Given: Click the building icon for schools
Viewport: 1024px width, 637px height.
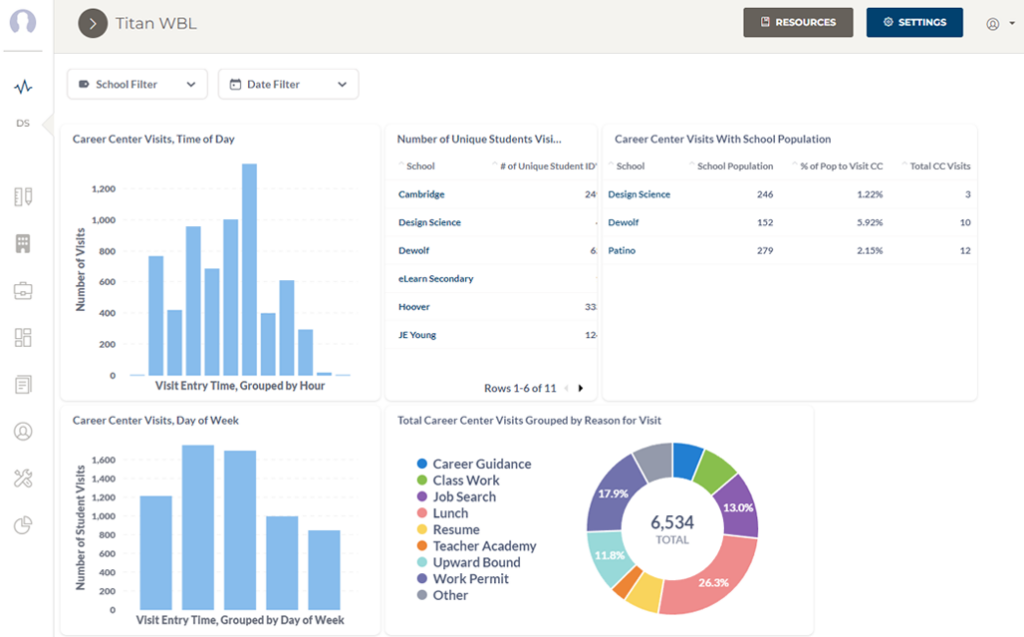Looking at the screenshot, I should 23,243.
